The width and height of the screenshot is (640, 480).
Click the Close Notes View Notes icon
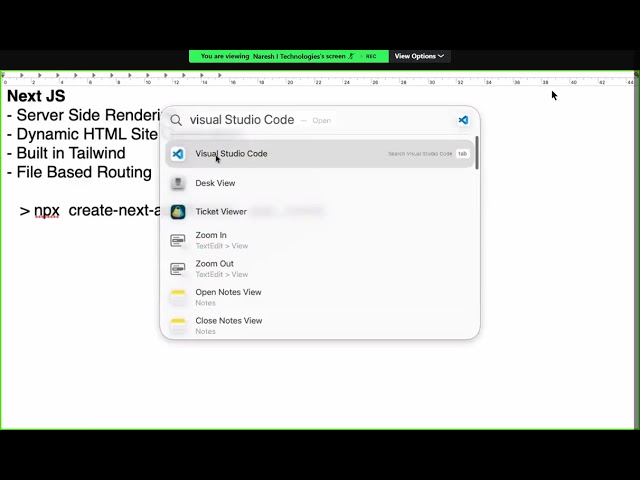click(x=178, y=326)
